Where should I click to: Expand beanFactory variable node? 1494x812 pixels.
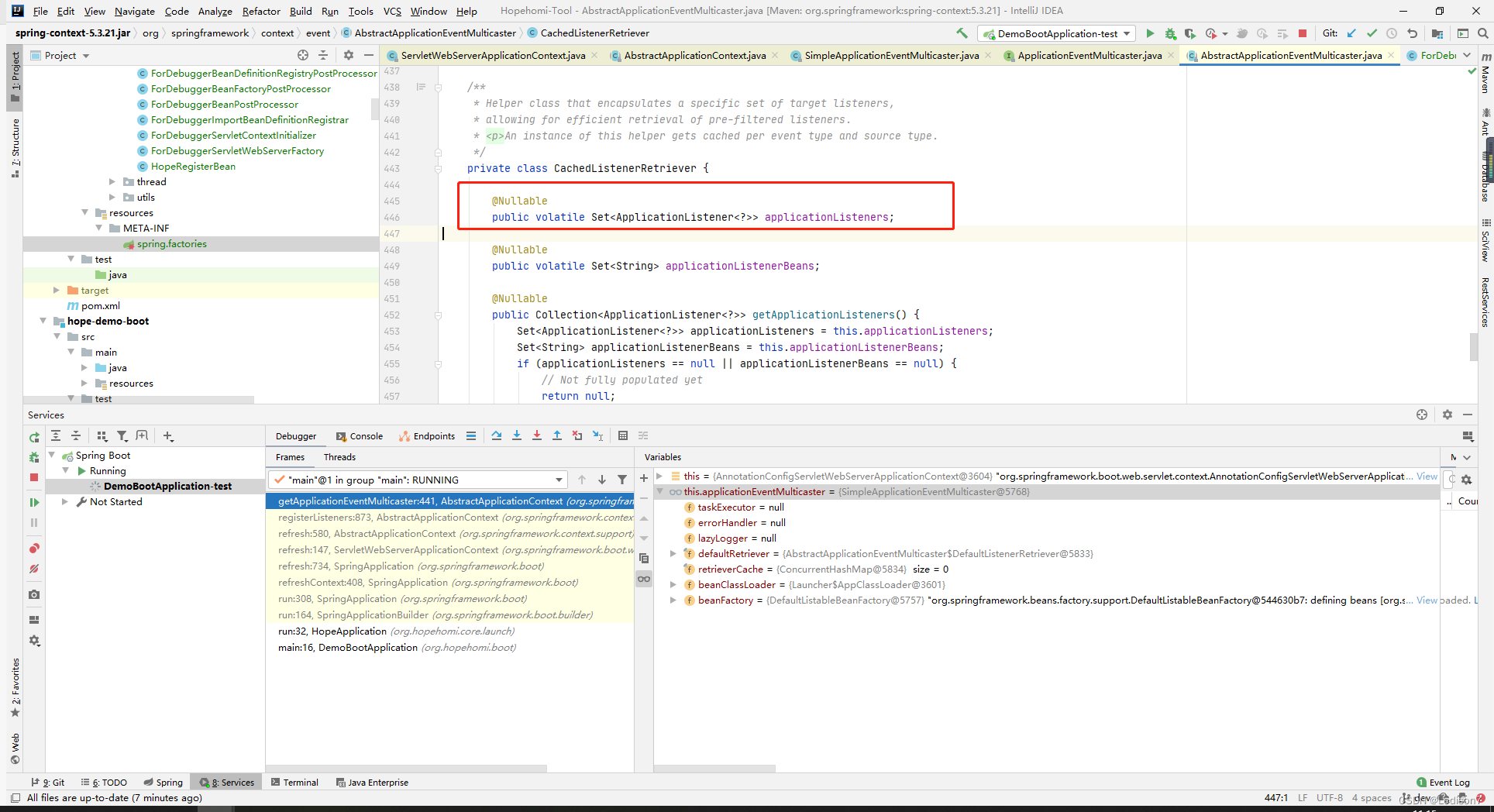point(673,600)
